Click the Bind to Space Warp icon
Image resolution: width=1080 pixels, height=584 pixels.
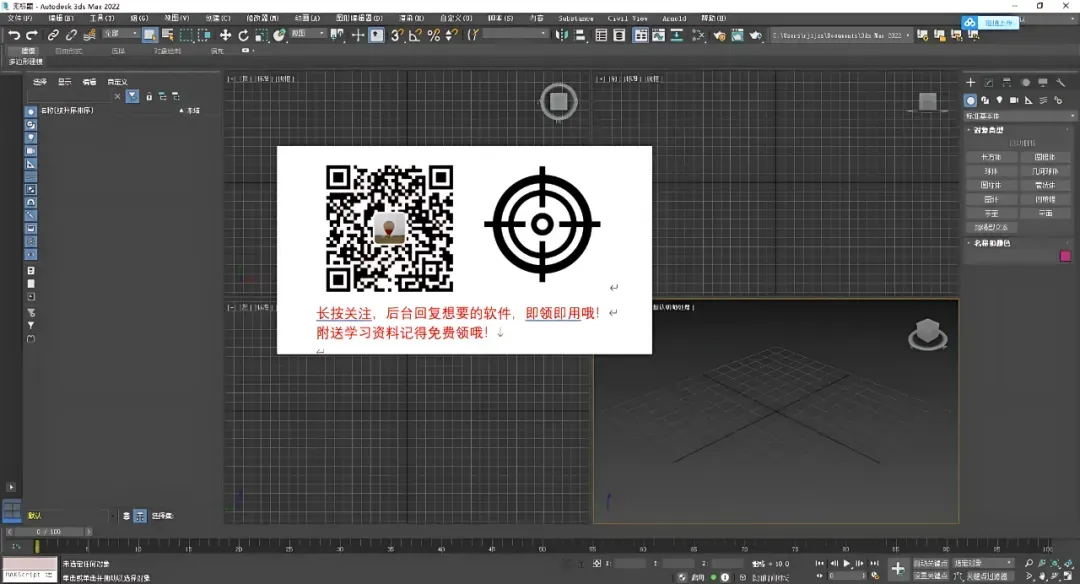point(90,35)
